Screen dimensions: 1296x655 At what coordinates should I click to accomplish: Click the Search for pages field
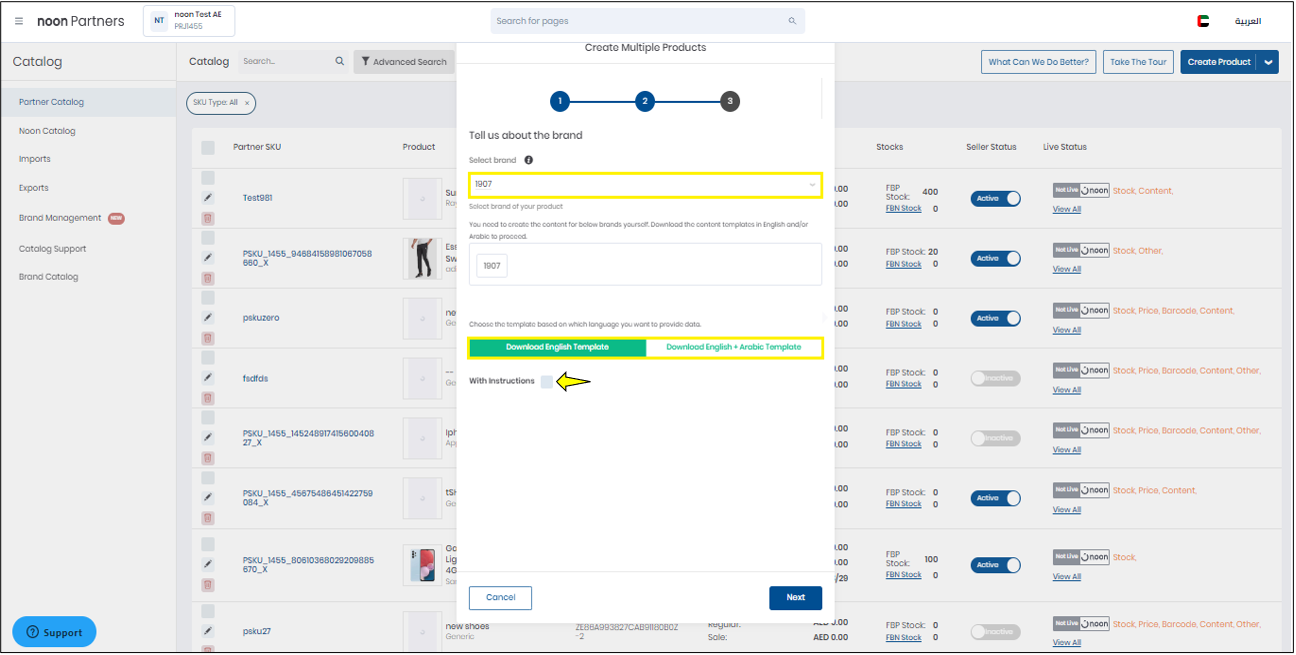tap(640, 21)
